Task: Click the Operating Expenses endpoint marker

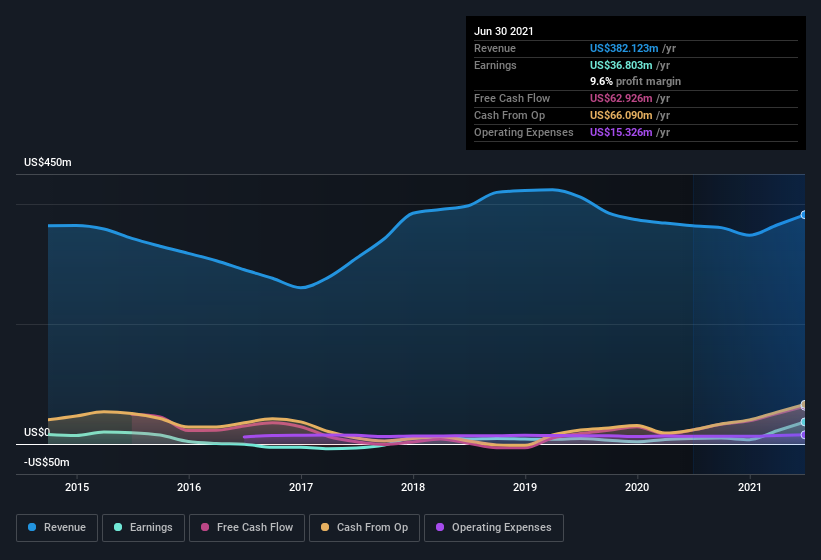Action: coord(803,434)
